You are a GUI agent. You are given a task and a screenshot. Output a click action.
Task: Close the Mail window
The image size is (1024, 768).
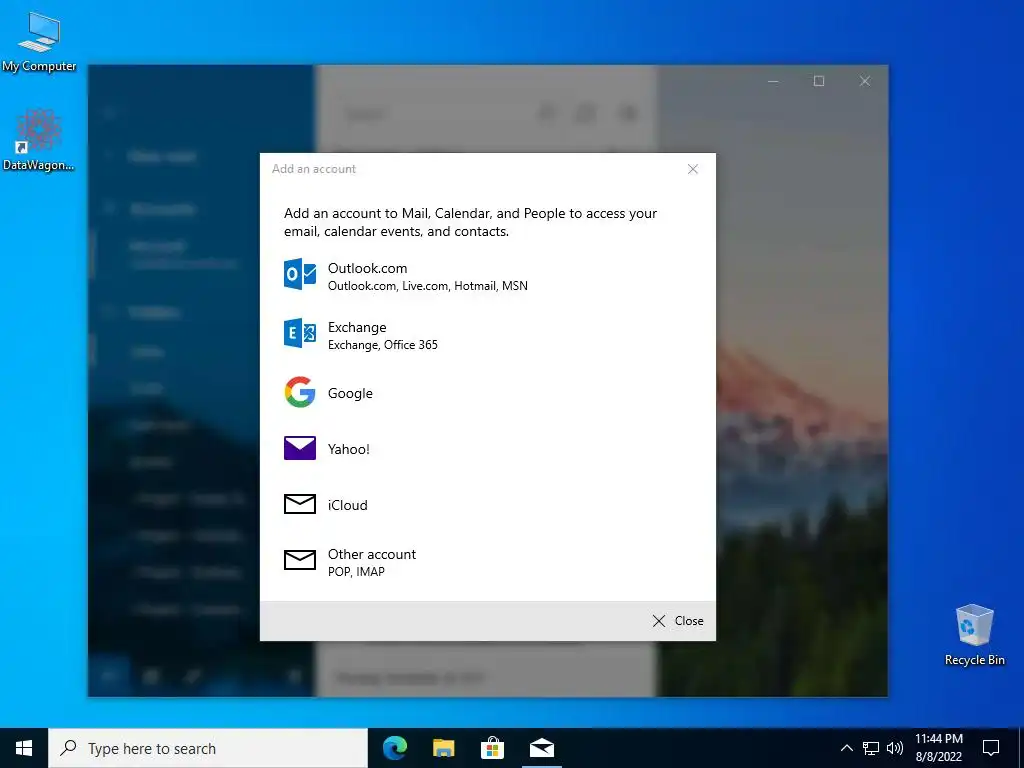865,81
